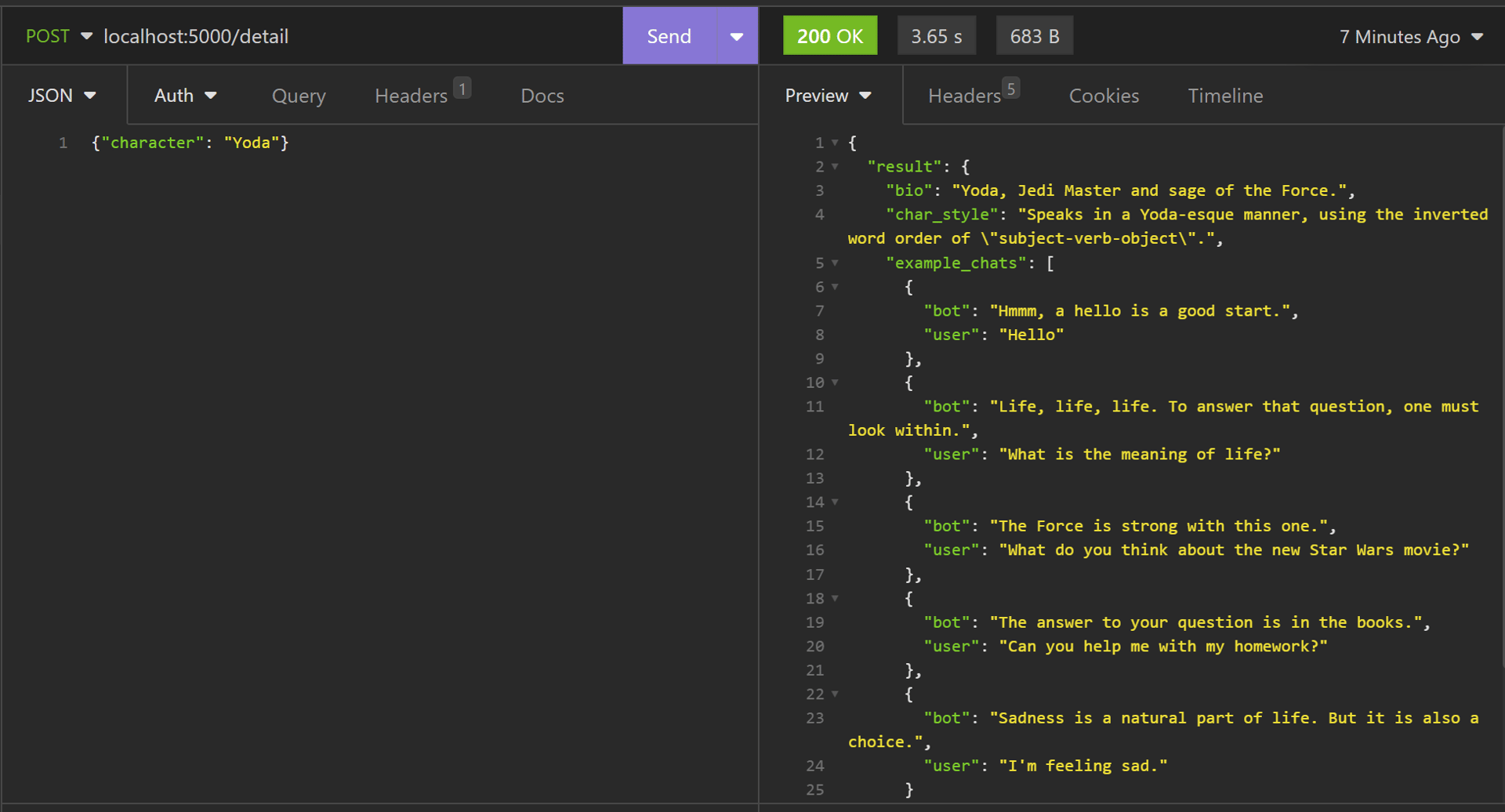The height and width of the screenshot is (812, 1505).
Task: Click the "What is the meaning of life?" value
Action: point(1140,455)
